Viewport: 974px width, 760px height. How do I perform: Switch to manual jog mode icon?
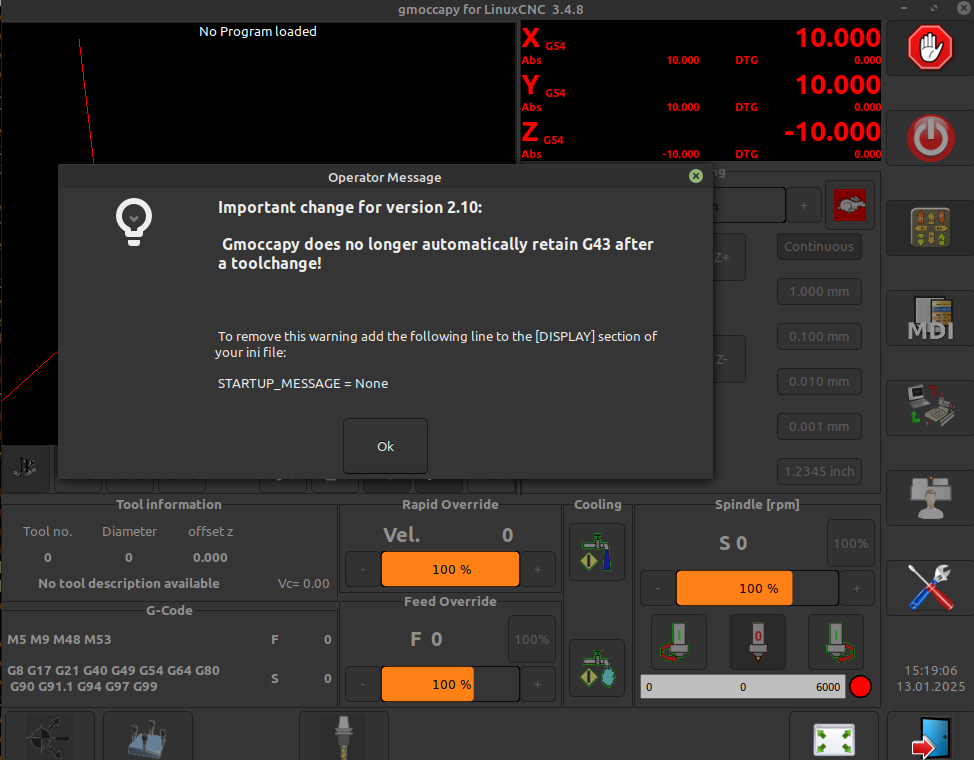tap(930, 228)
